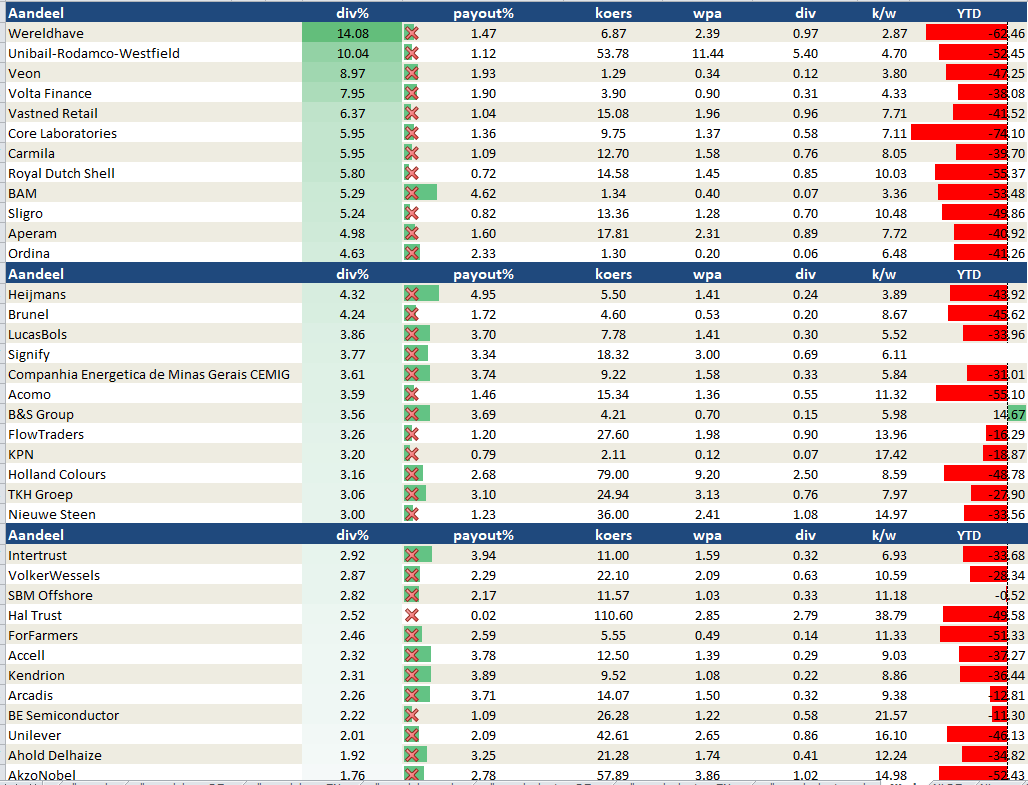This screenshot has height=785, width=1028.
Task: Click the B&S Group YTD value 14.67
Action: (x=1008, y=414)
